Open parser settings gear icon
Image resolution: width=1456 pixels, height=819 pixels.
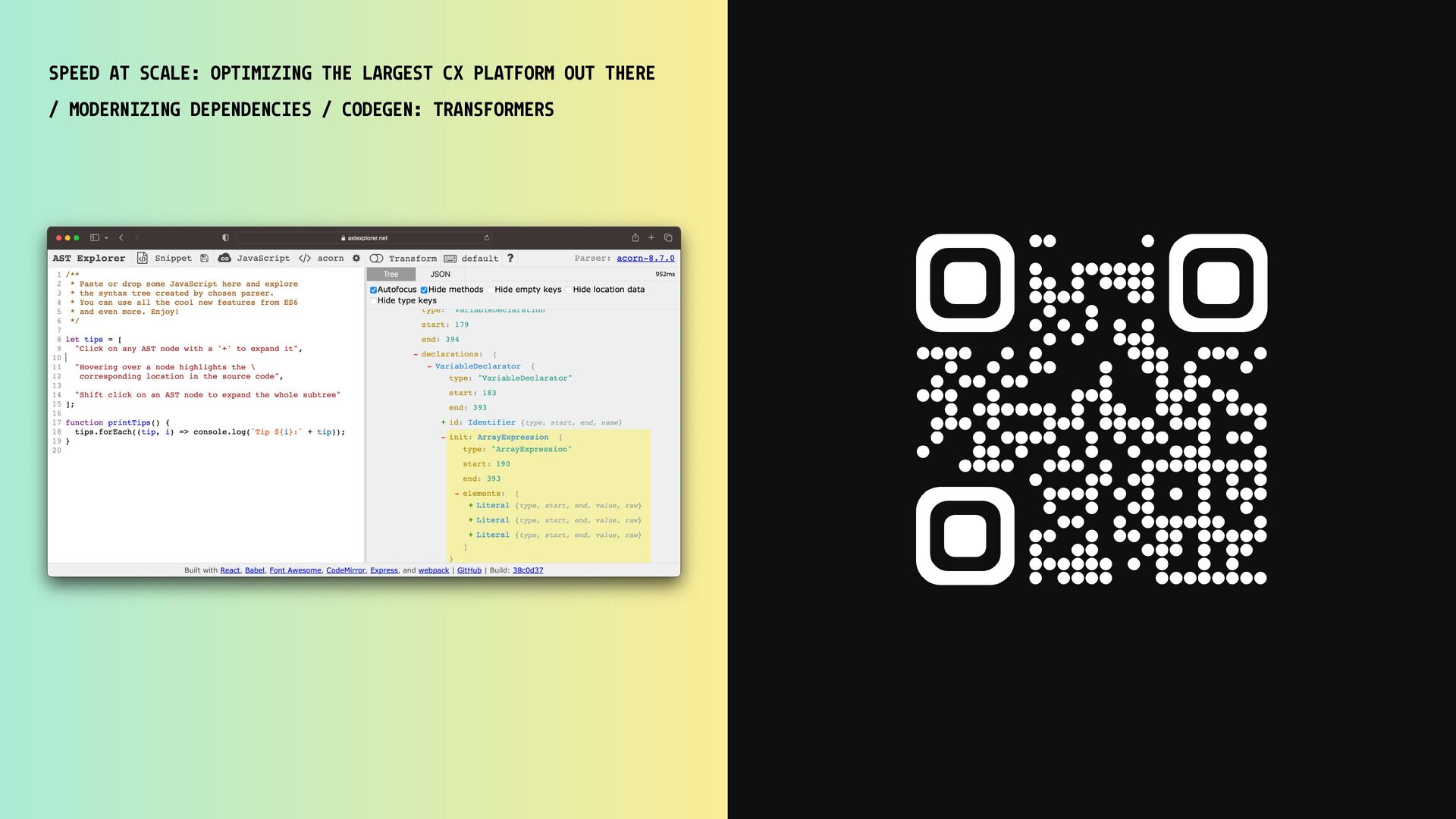click(356, 258)
